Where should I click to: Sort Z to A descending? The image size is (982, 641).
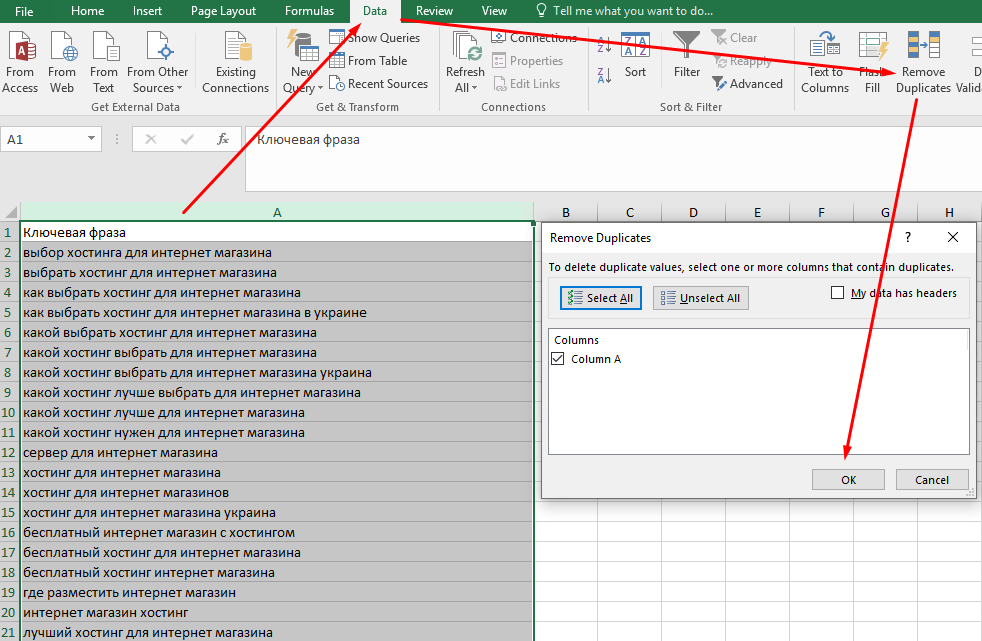point(604,76)
